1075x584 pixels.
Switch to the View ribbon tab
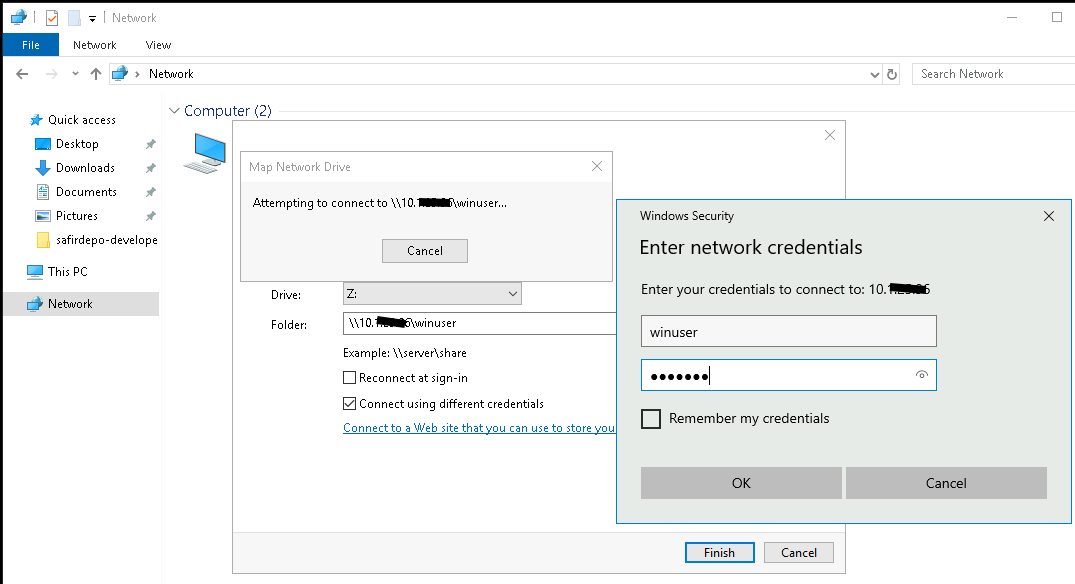(x=158, y=45)
